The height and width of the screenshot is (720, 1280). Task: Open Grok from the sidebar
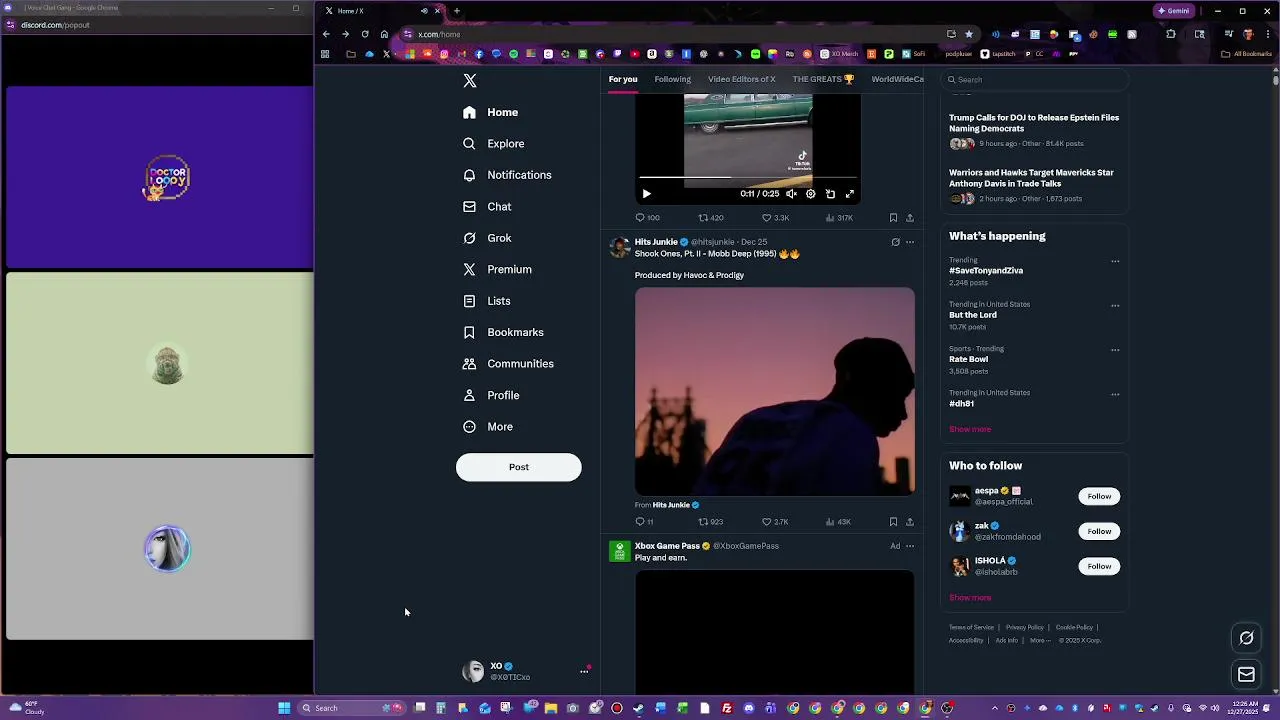(x=488, y=238)
